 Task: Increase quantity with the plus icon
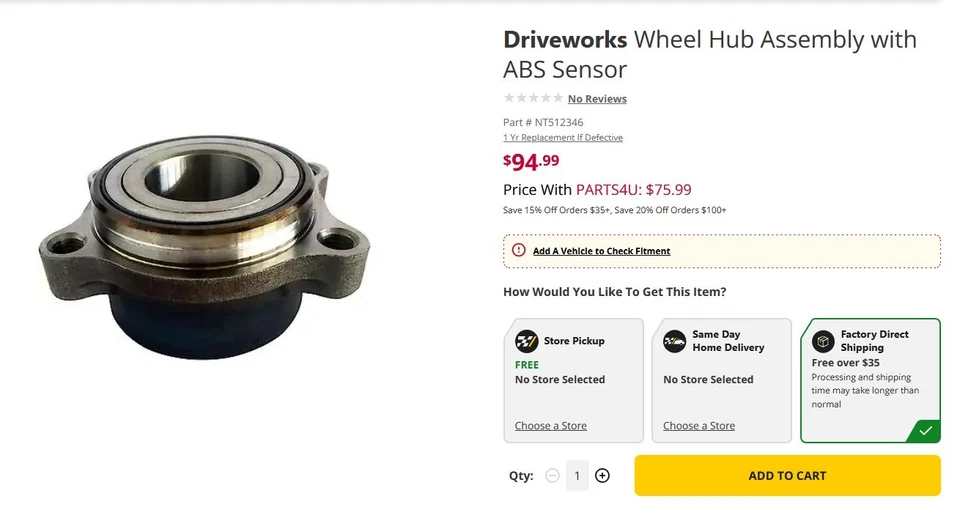click(x=602, y=476)
